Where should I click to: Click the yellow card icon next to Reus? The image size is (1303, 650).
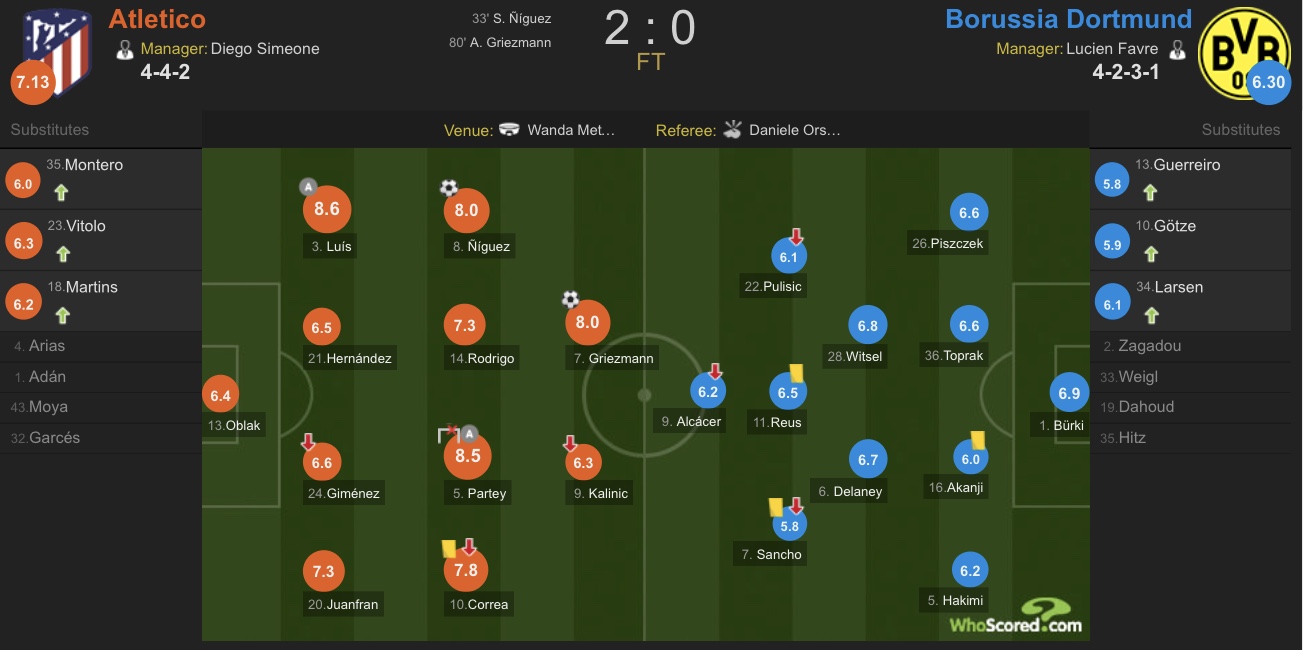[798, 371]
